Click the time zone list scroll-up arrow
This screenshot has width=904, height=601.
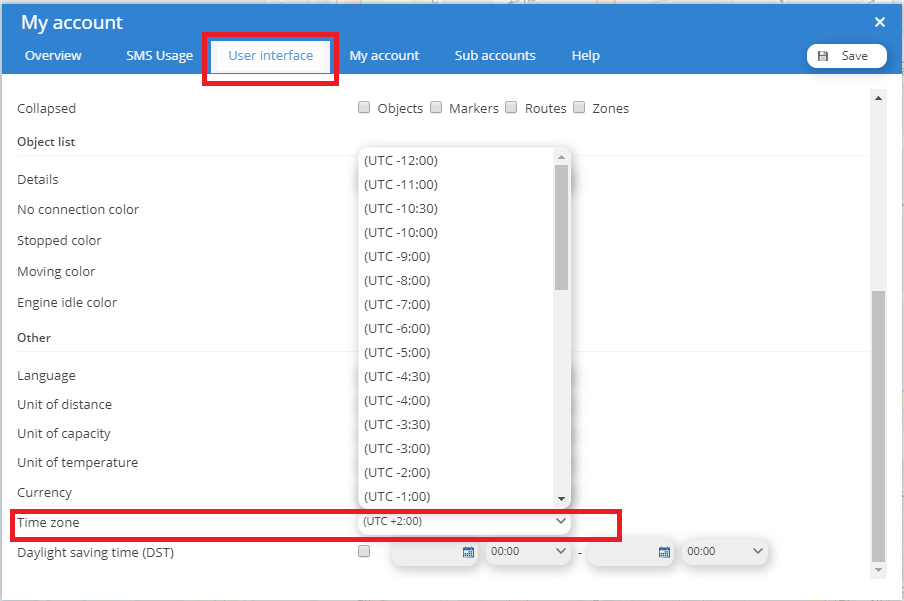562,157
